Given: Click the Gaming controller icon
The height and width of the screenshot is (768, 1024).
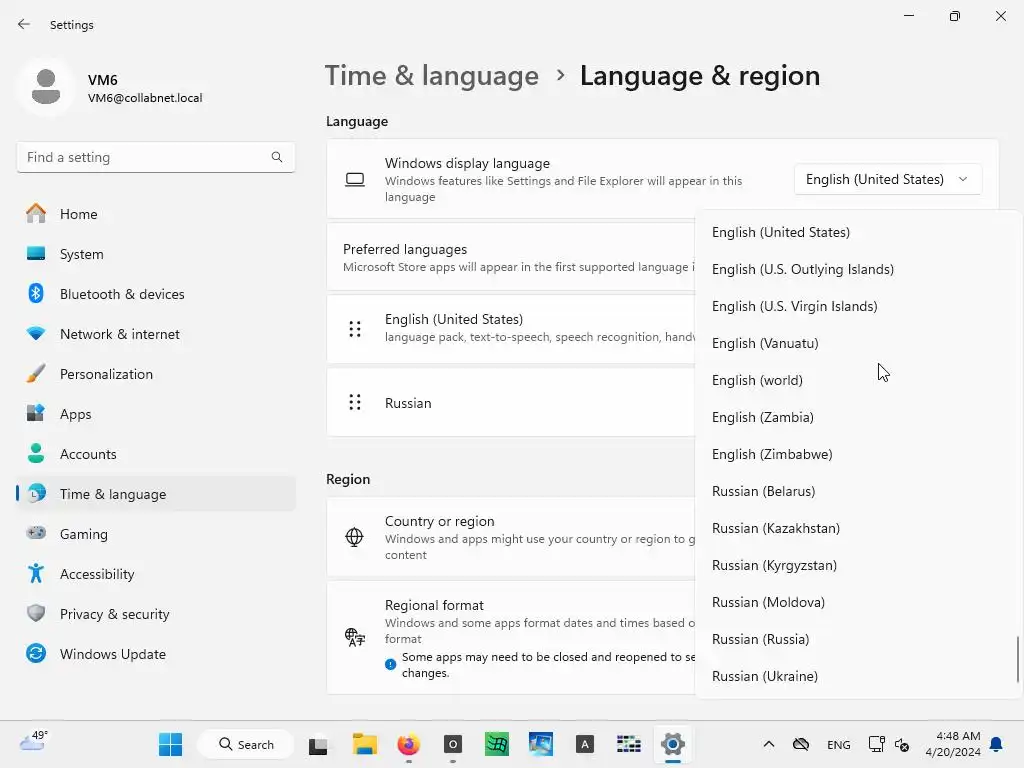Looking at the screenshot, I should (36, 533).
